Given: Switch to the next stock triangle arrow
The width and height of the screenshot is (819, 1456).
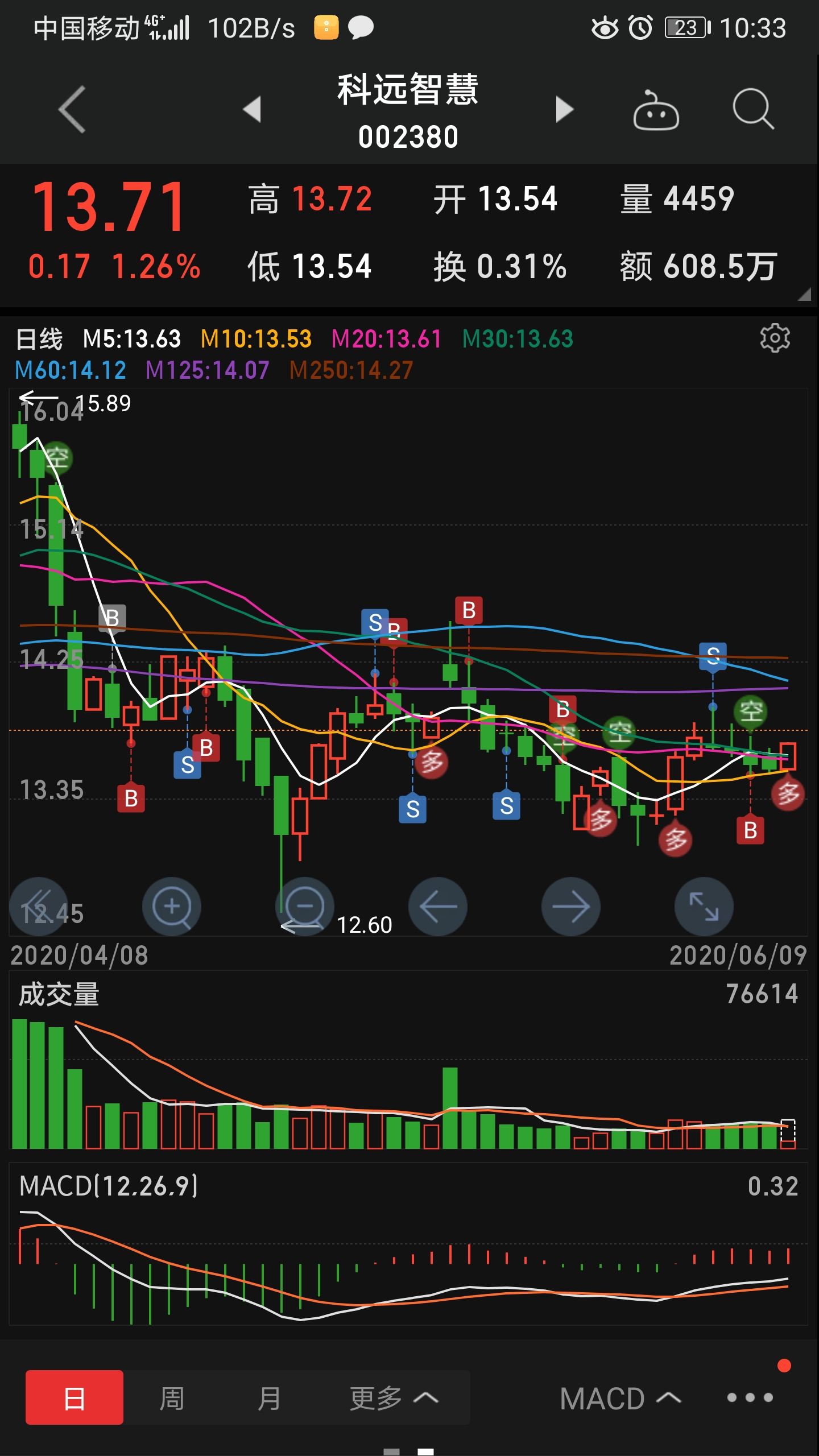Looking at the screenshot, I should tap(564, 109).
